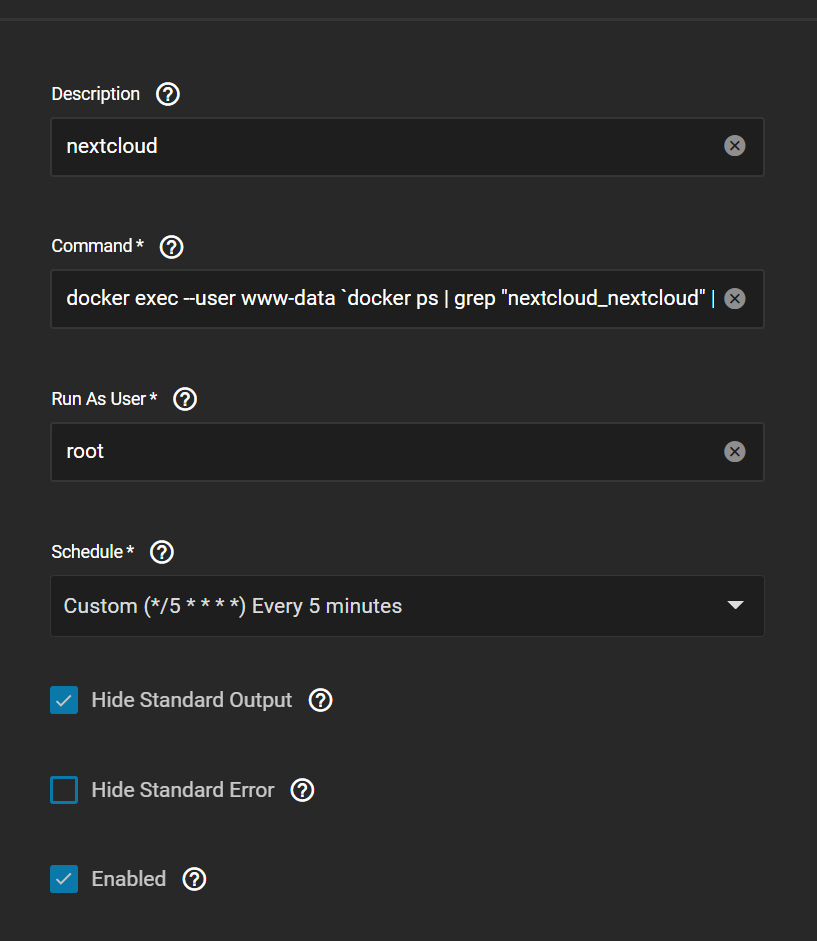
Task: Show help for Hide Standard Output
Action: pos(320,700)
